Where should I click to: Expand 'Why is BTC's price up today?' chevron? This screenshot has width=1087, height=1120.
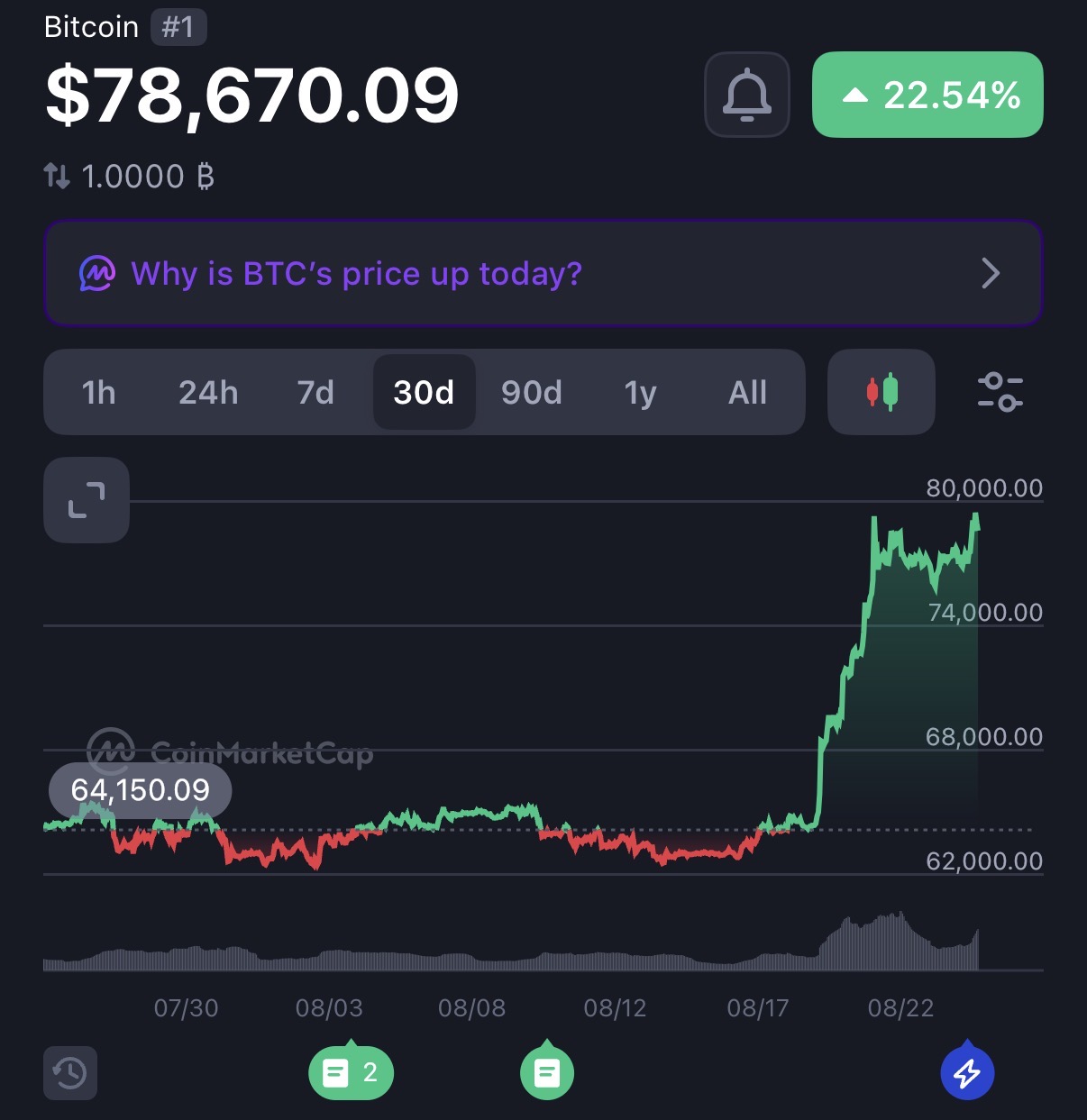[x=991, y=273]
